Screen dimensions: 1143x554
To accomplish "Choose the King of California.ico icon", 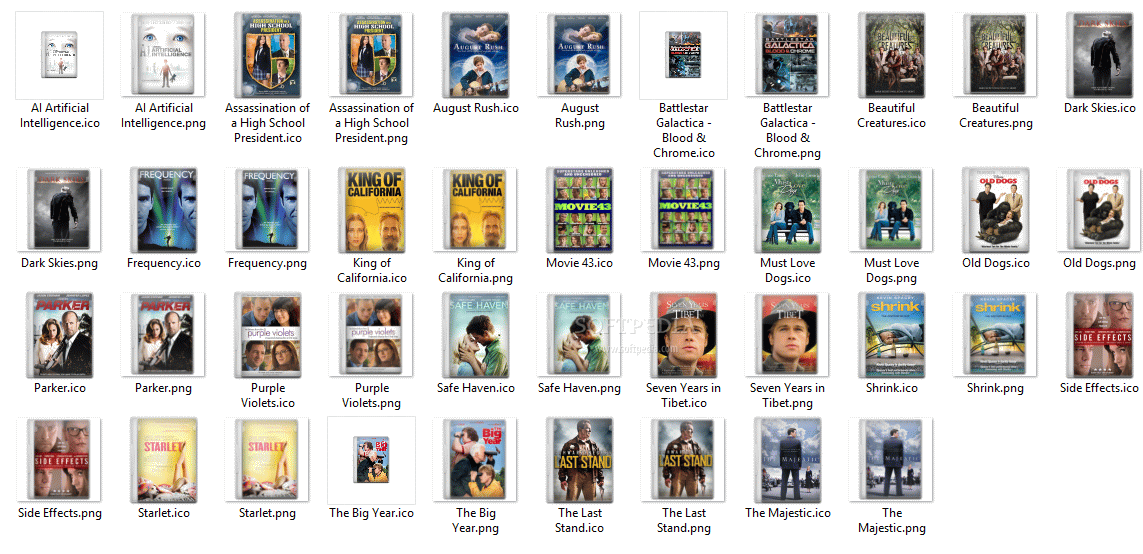I will point(371,210).
